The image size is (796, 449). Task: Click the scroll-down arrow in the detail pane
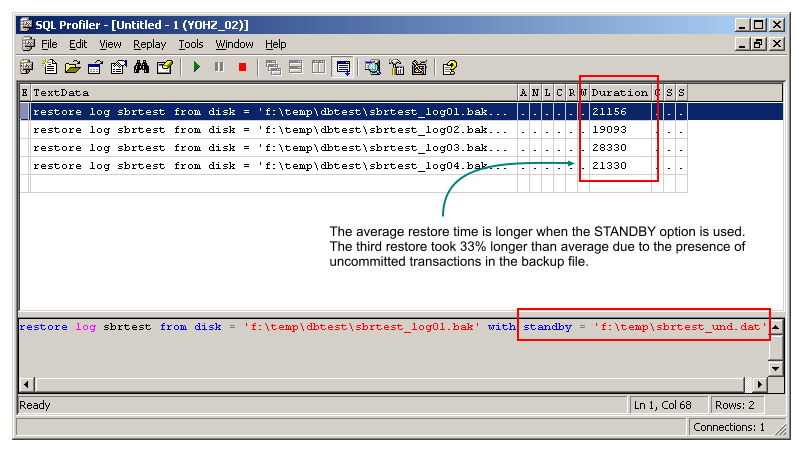775,368
